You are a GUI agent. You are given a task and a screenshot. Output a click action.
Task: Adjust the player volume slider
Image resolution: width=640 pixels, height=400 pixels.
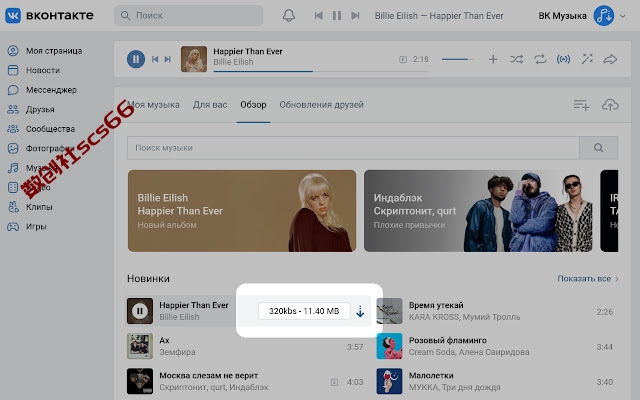click(x=458, y=60)
